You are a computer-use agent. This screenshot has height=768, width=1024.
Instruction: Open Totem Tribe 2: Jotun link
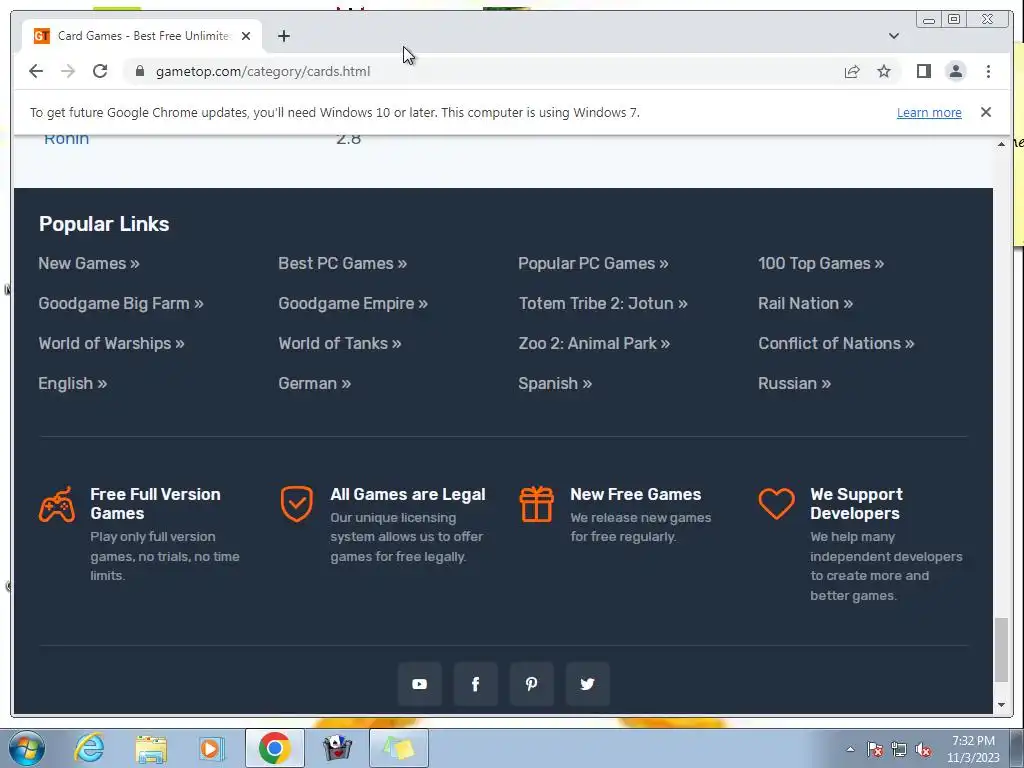pos(603,304)
